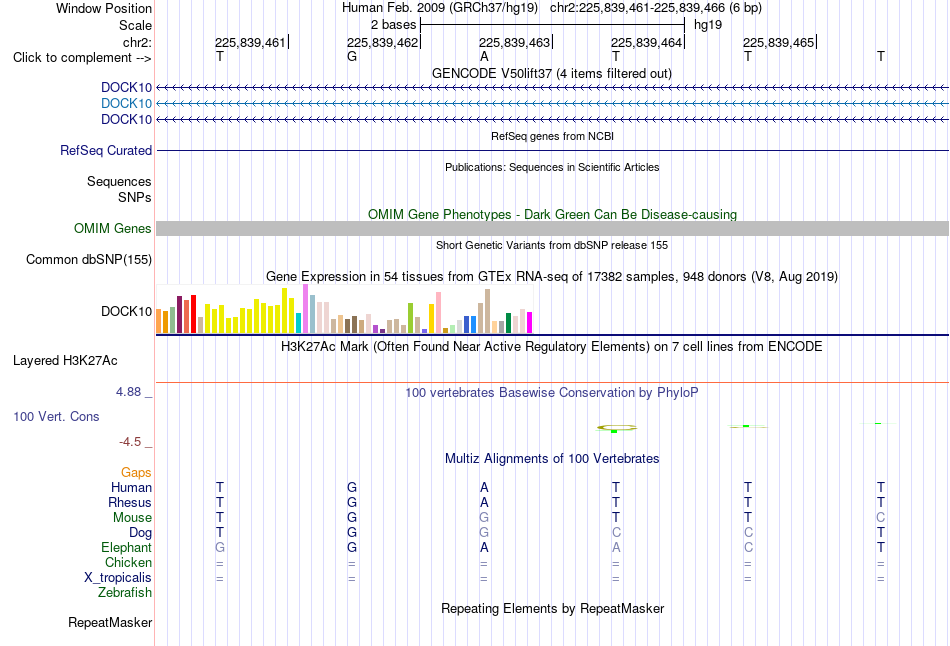The height and width of the screenshot is (646, 950).
Task: Click the DOCK10 label beside the GTEx bar chart
Action: pos(126,311)
